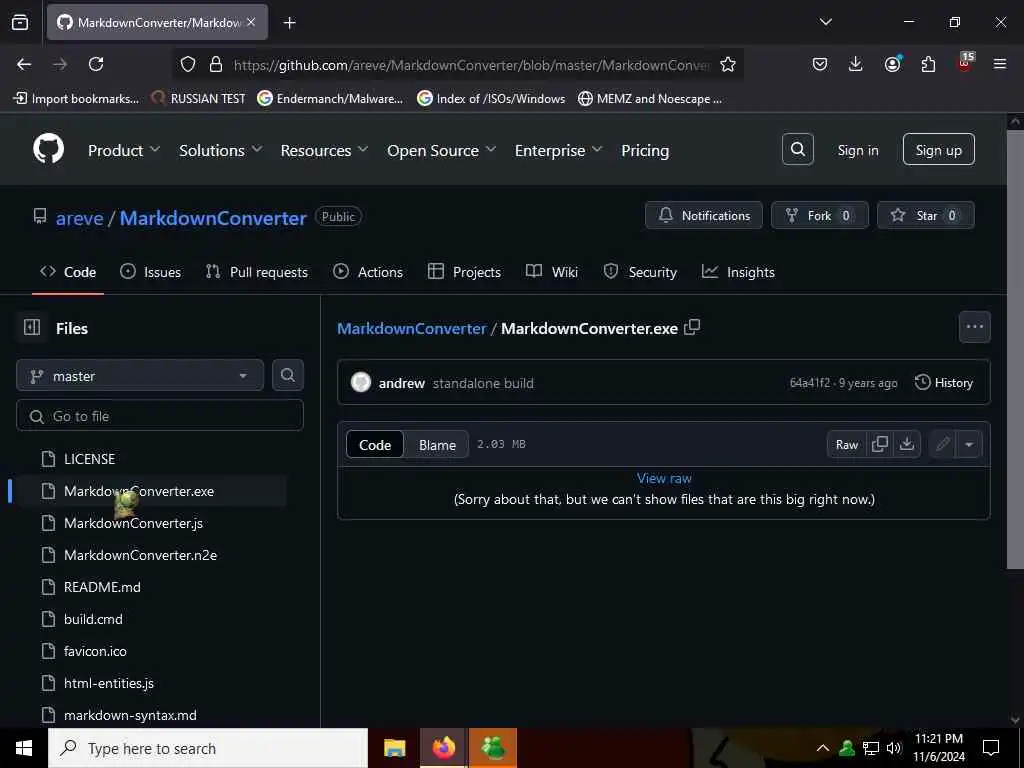
Task: Expand the Resources navigation dropdown
Action: click(325, 150)
